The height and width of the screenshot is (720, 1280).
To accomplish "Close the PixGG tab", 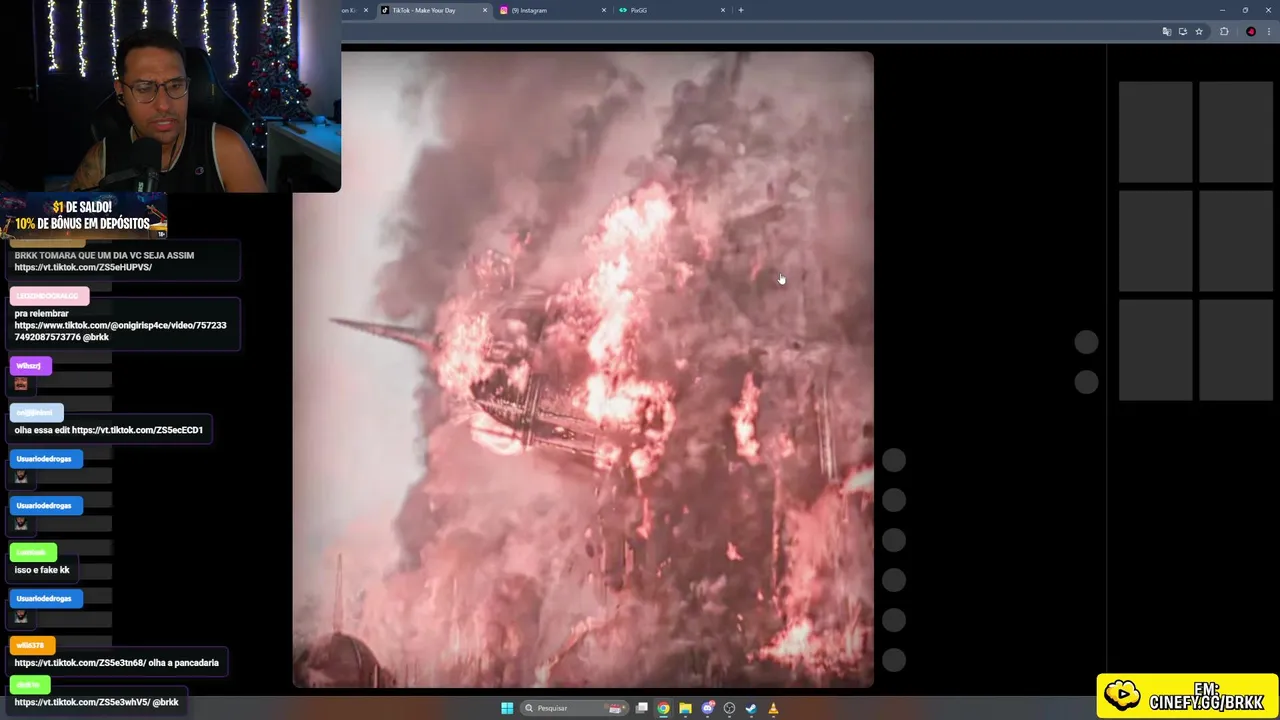I will 723,10.
